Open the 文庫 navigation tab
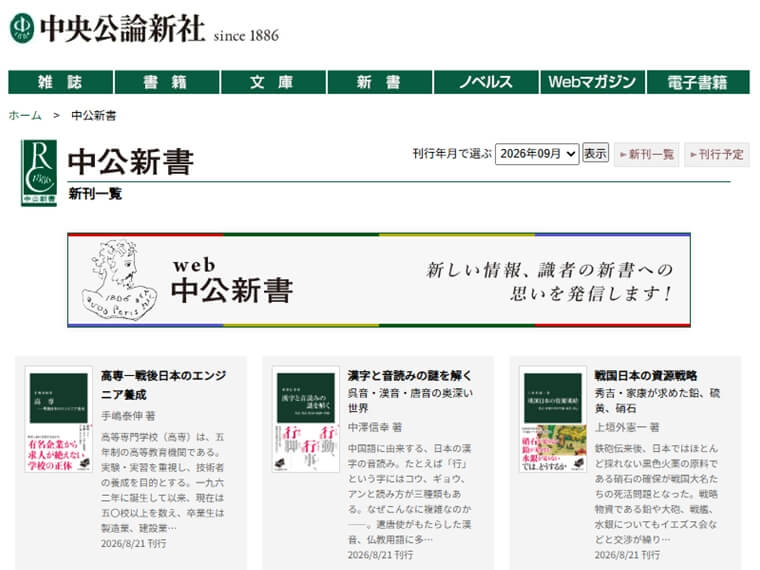This screenshot has height=570, width=760. 273,82
